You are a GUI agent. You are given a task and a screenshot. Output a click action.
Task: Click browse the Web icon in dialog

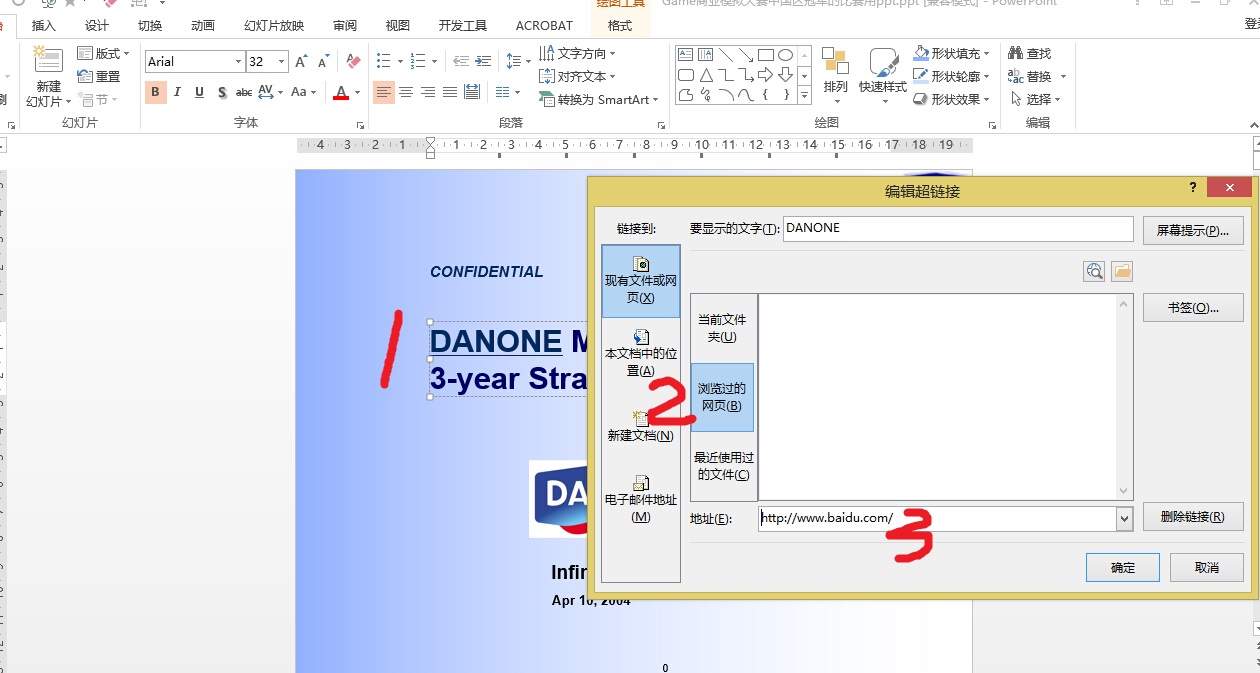1094,271
